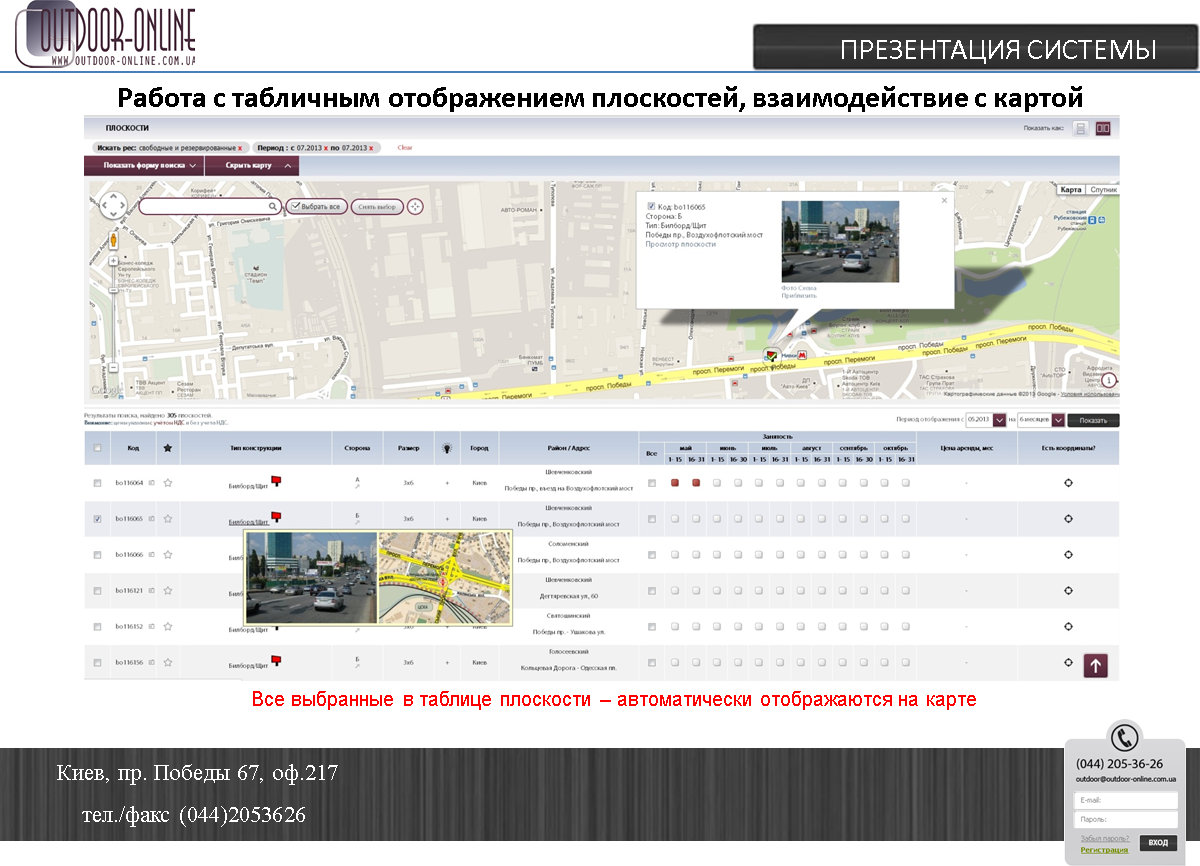Switch to the two-column view icon
The height and width of the screenshot is (866, 1200).
click(x=1103, y=129)
